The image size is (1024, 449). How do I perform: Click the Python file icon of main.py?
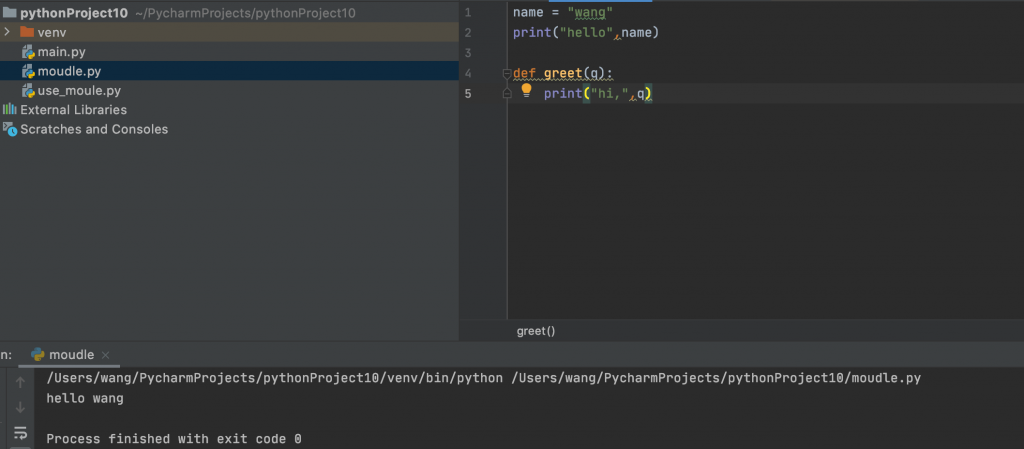[28, 52]
